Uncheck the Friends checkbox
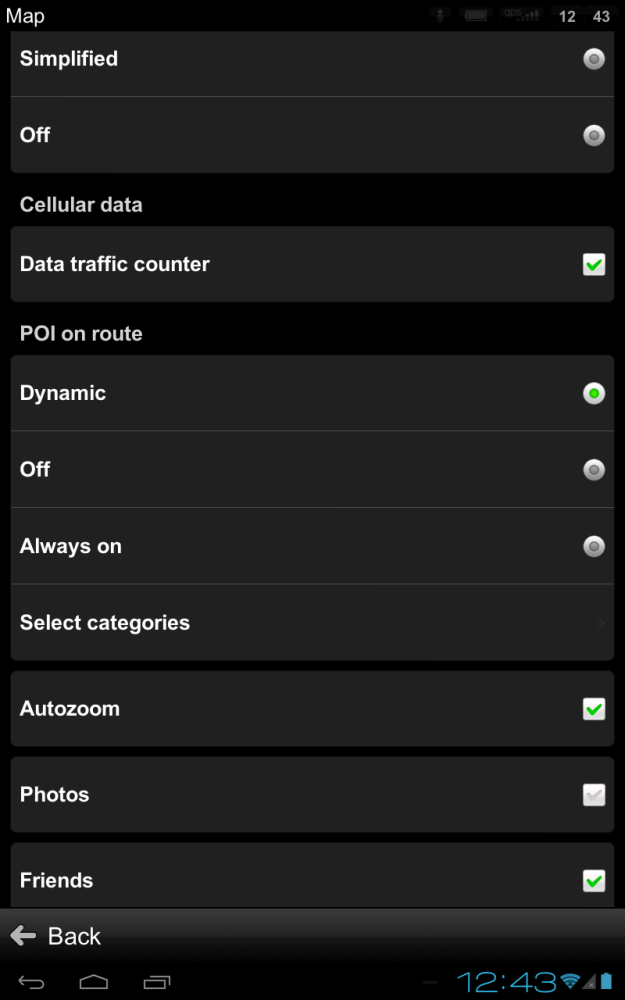This screenshot has width=625, height=1000. pos(593,880)
